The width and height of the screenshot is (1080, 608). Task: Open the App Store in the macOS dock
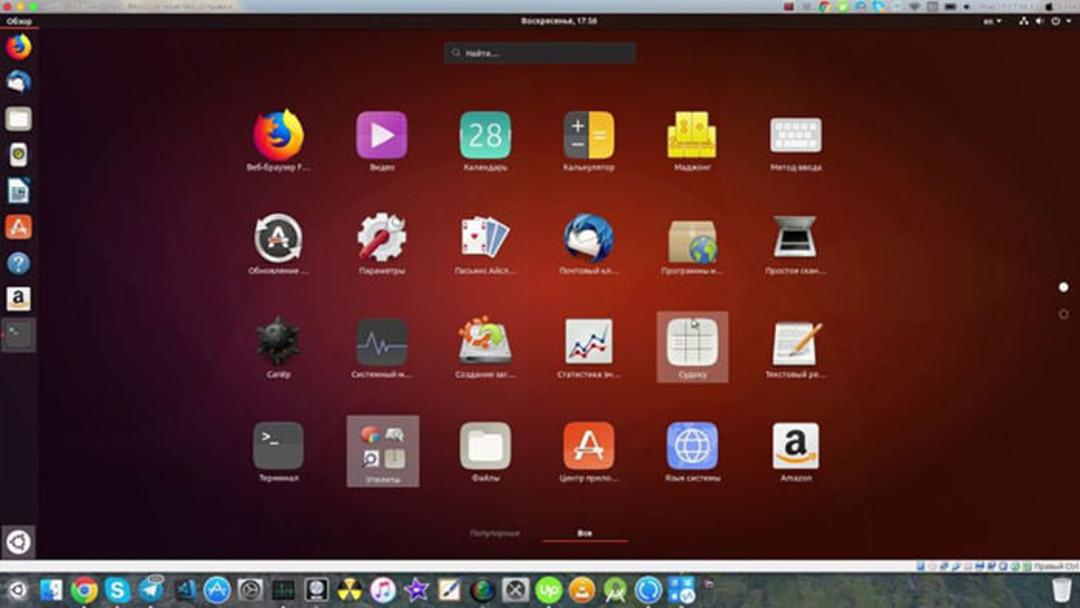[x=216, y=590]
